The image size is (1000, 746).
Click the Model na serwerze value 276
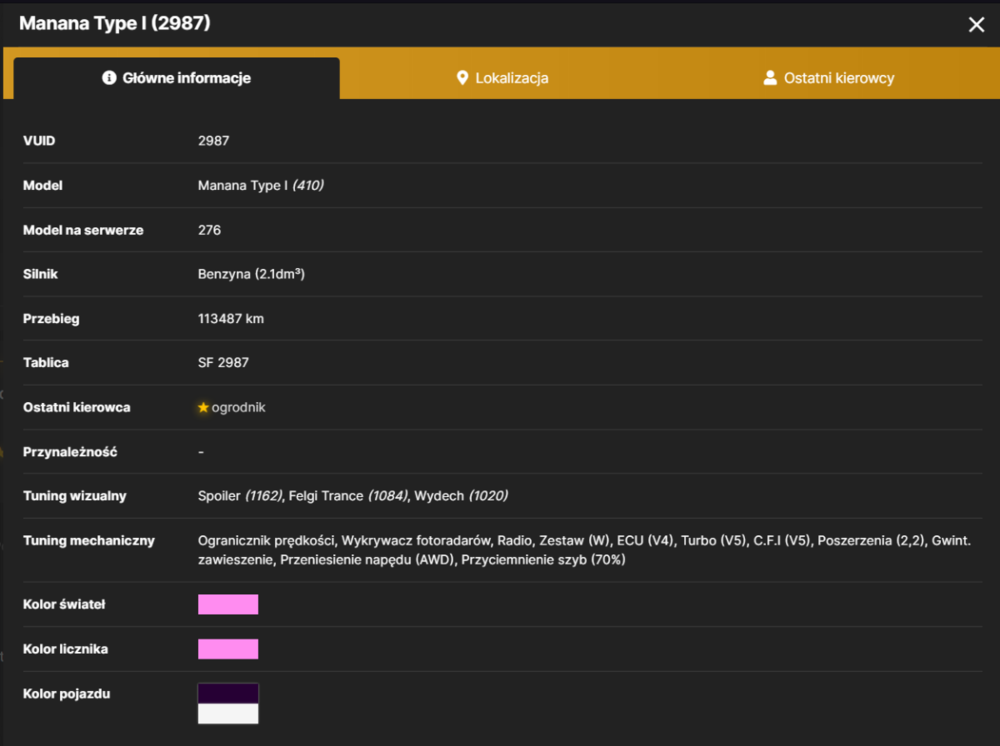point(209,230)
